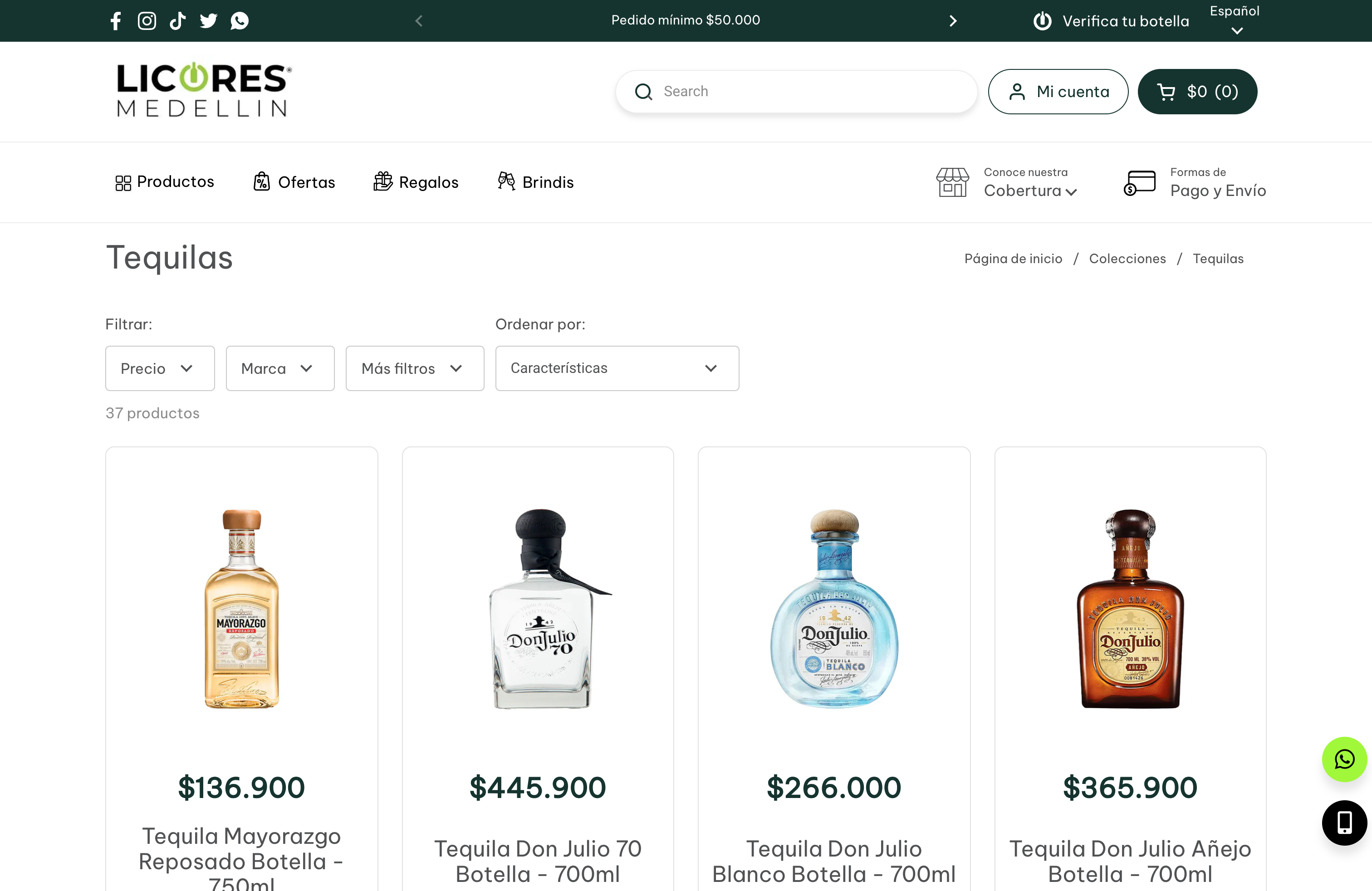
Task: Expand the Precio filter dropdown
Action: (160, 368)
